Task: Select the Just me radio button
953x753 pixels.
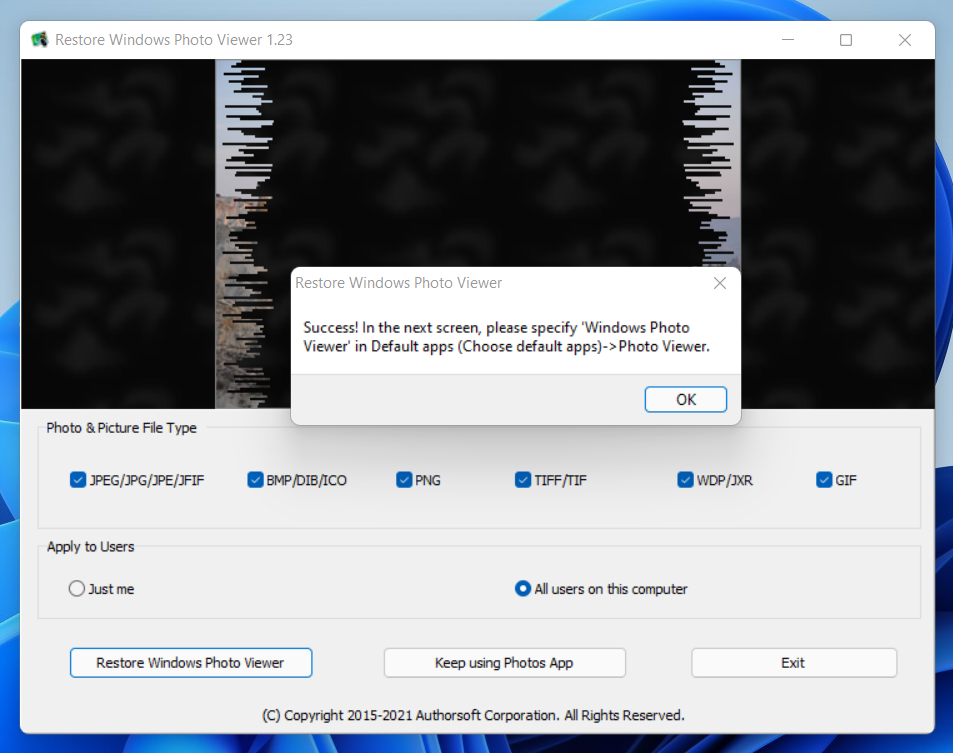Action: pos(77,588)
